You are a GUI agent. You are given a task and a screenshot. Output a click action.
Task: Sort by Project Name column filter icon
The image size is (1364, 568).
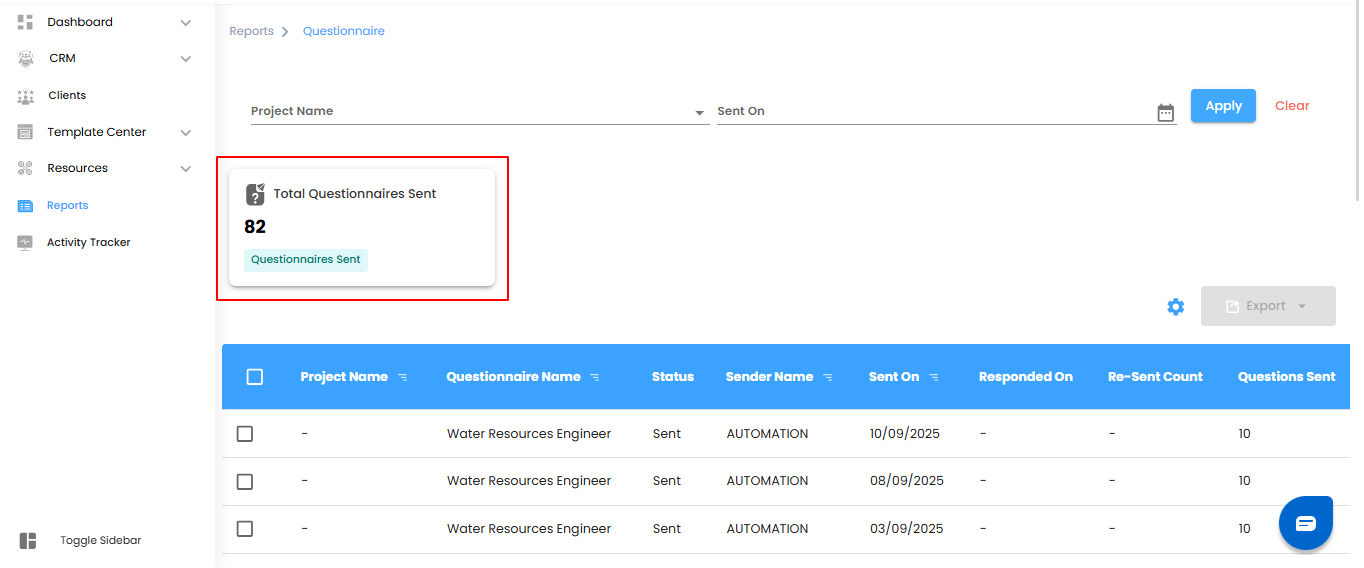[x=403, y=378]
